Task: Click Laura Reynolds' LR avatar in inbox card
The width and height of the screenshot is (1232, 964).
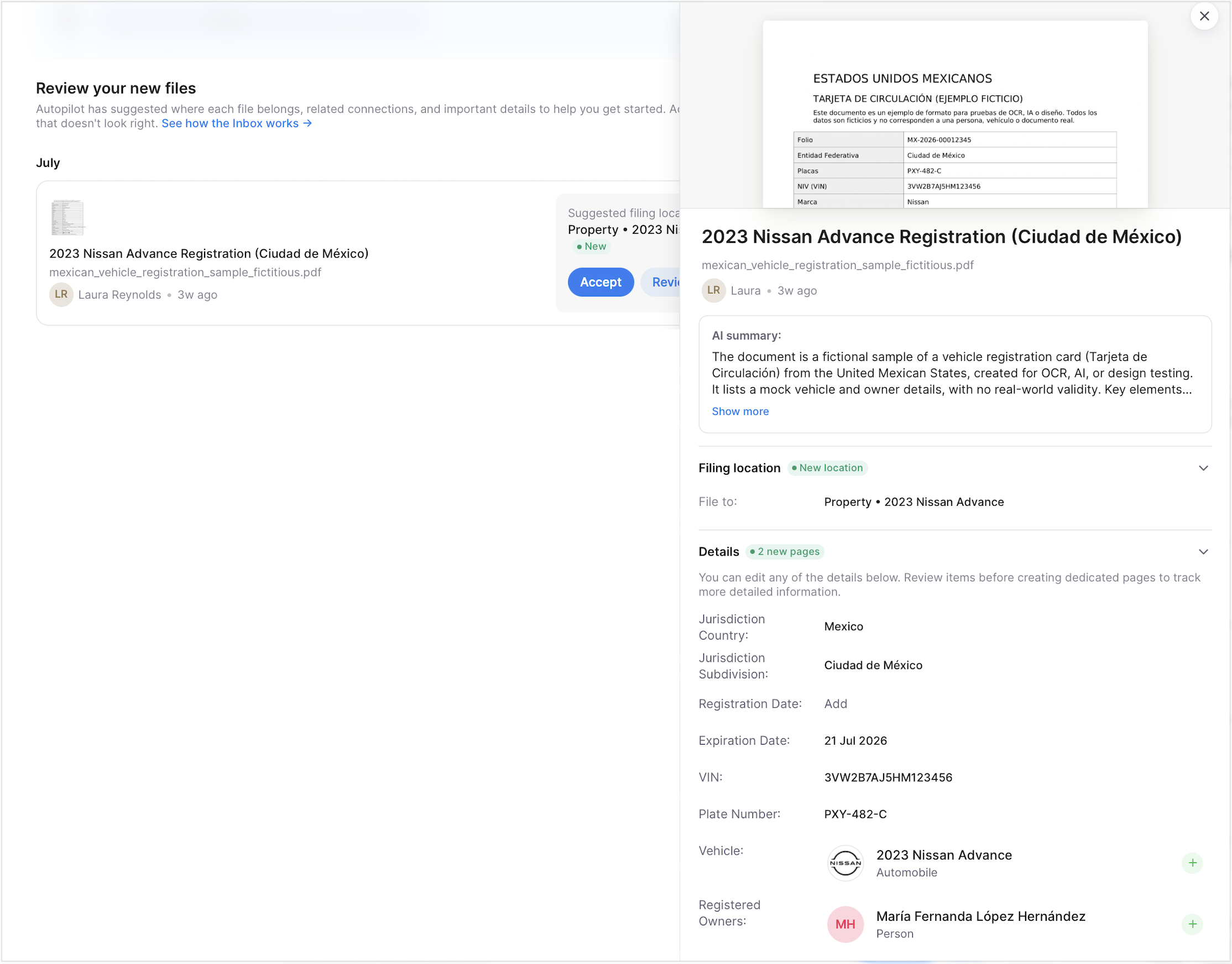Action: click(61, 295)
